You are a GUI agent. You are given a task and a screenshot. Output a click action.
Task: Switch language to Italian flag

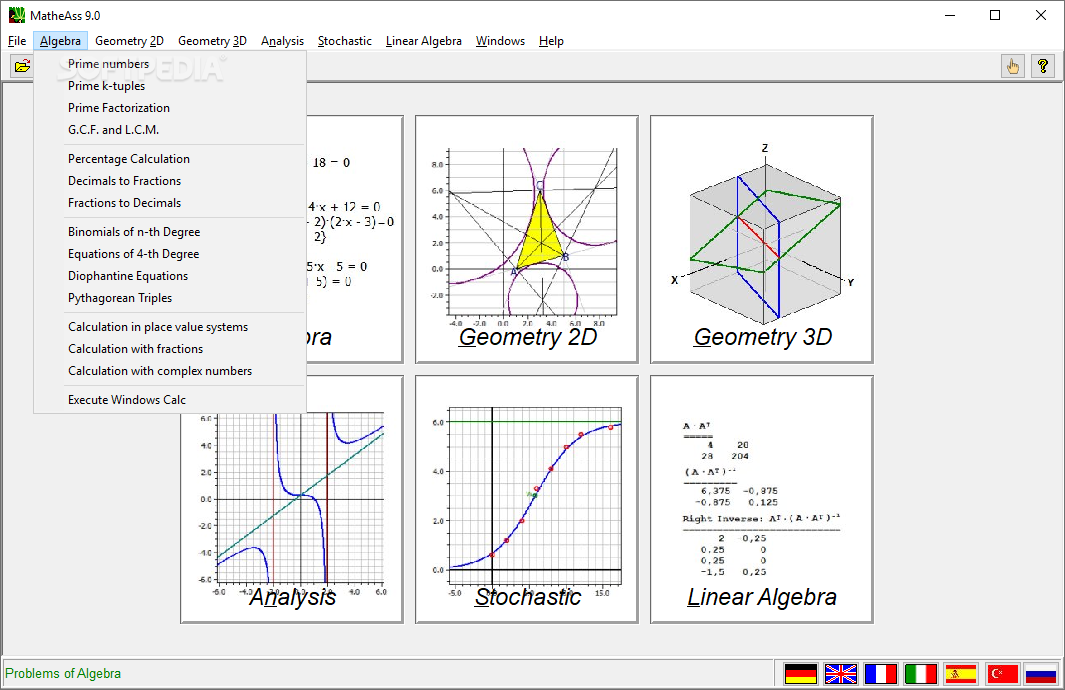[x=921, y=674]
